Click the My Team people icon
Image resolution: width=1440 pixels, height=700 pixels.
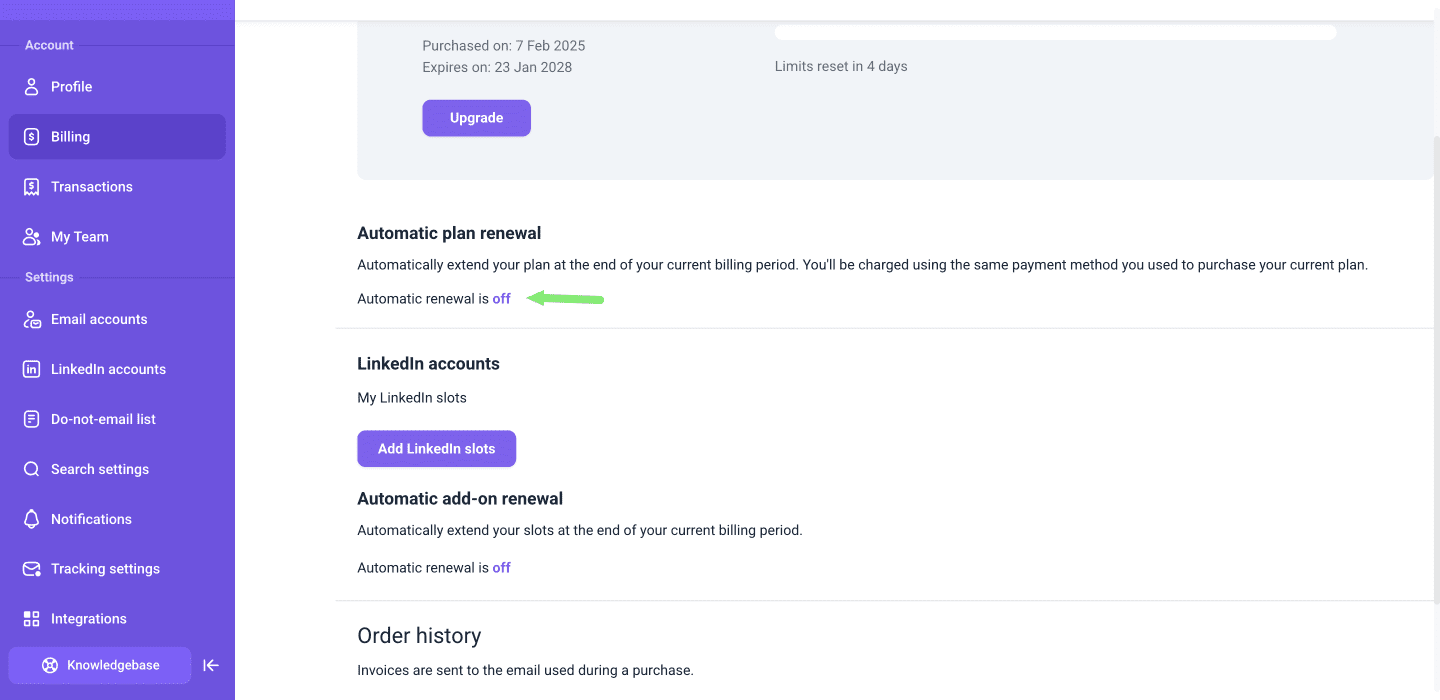31,237
